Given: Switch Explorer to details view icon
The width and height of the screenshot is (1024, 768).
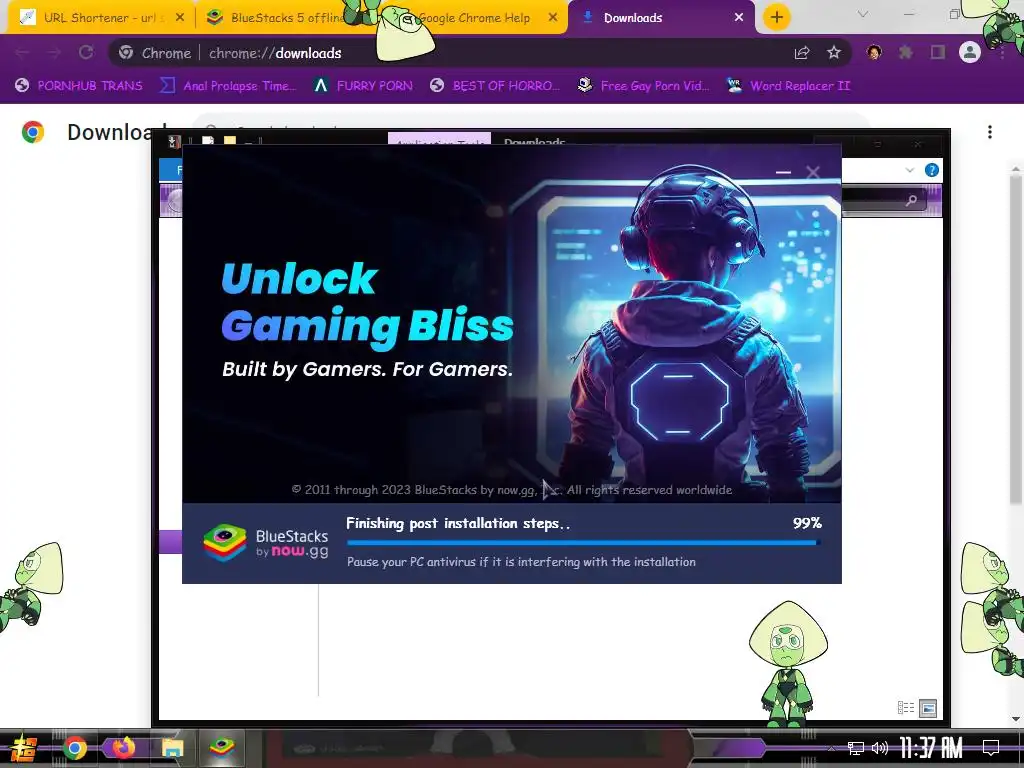Looking at the screenshot, I should click(906, 708).
